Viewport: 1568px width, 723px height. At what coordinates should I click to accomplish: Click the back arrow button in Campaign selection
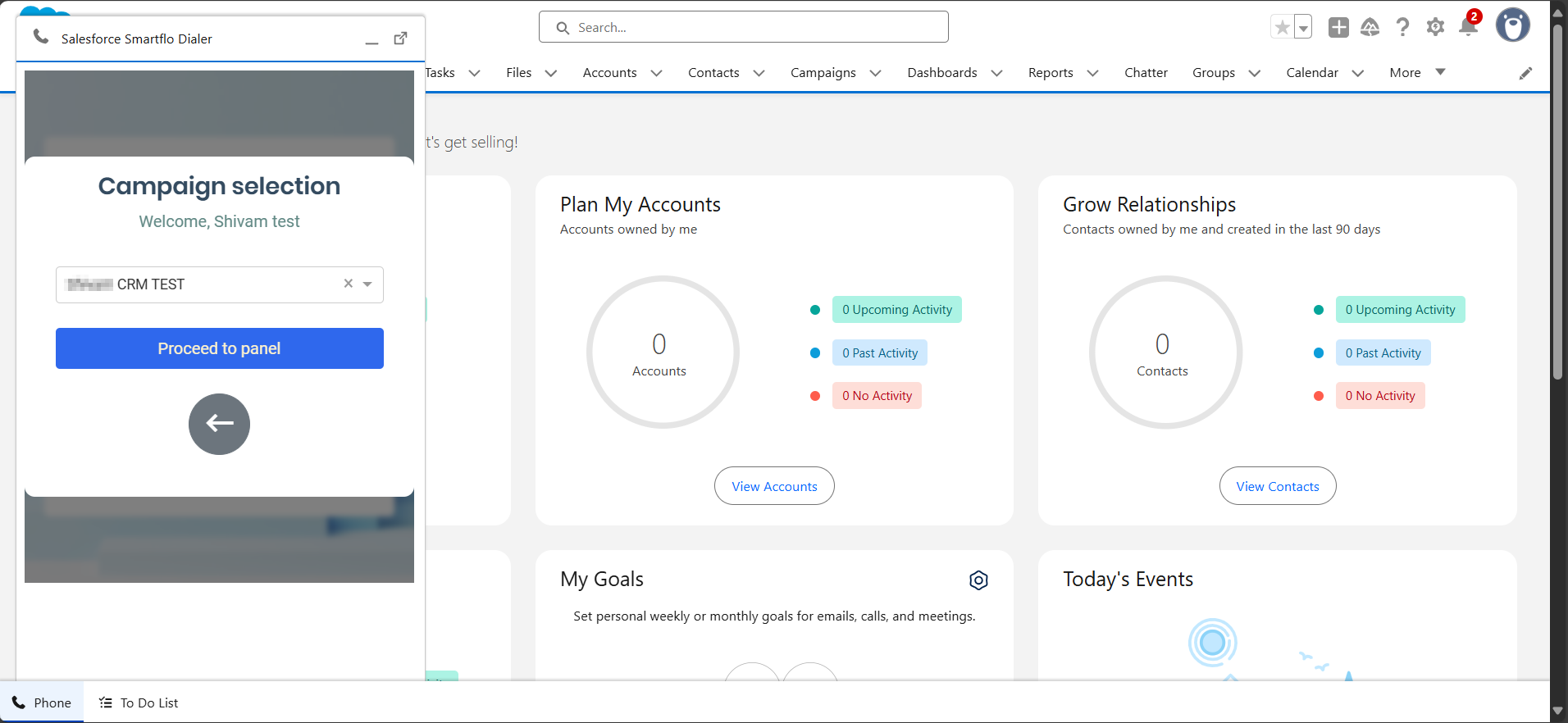coord(219,424)
